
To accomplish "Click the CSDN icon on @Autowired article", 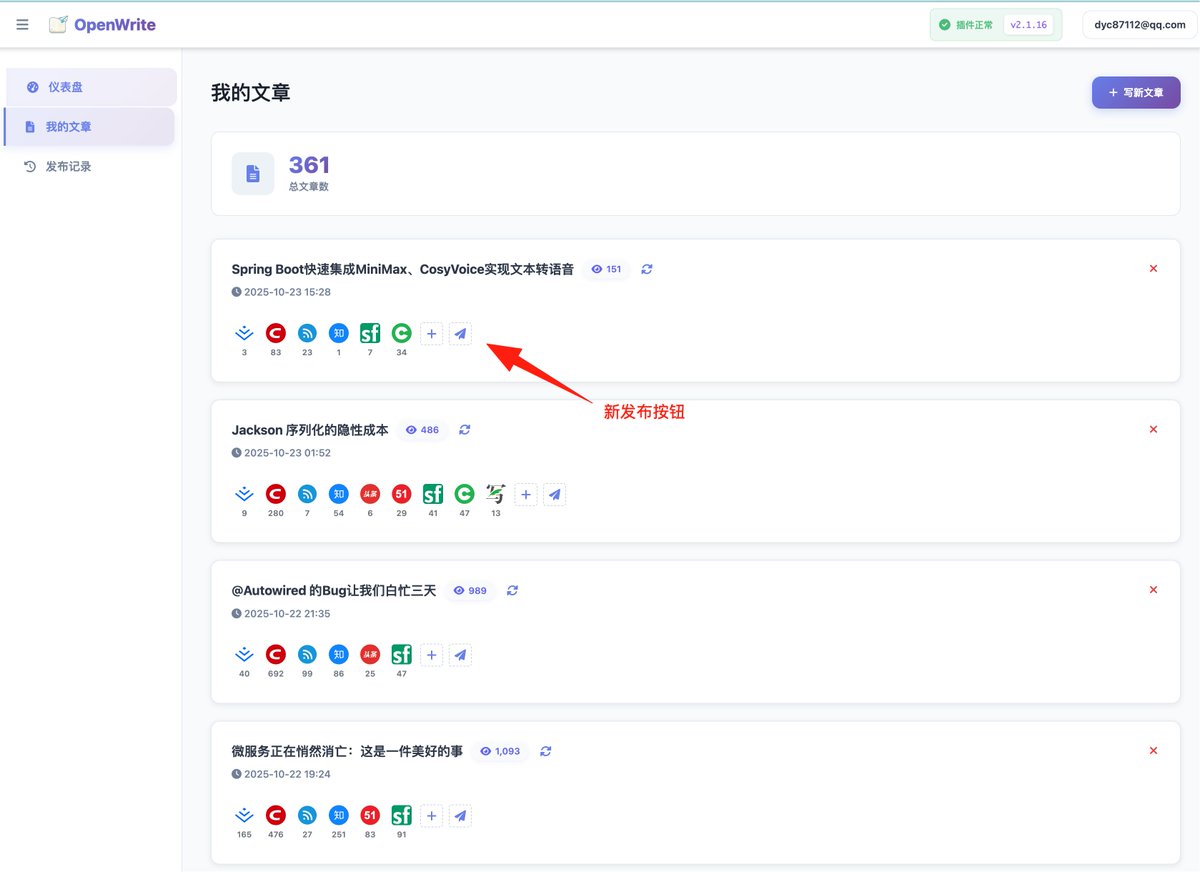I will [276, 655].
